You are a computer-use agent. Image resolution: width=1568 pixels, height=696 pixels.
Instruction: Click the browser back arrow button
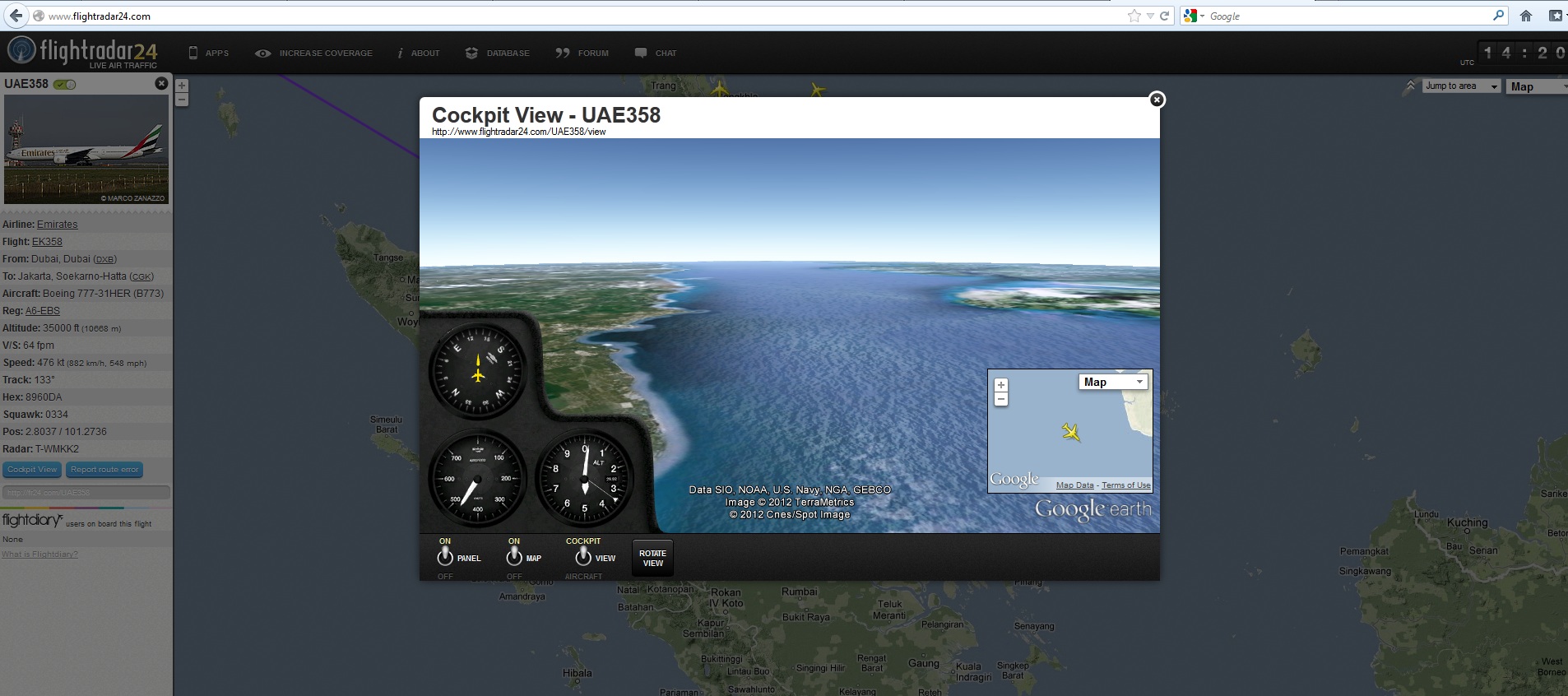click(16, 16)
